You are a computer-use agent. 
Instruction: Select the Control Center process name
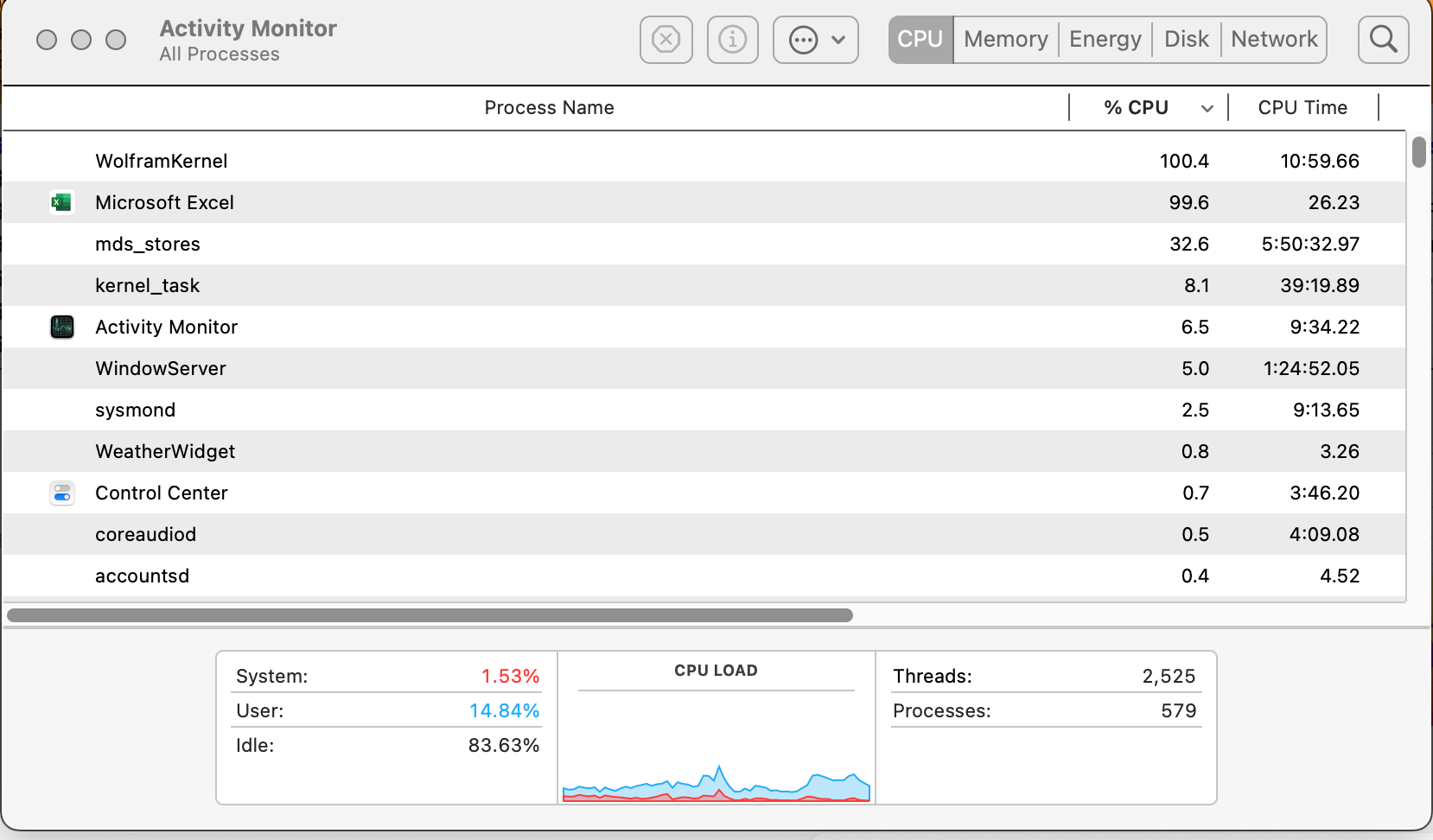tap(162, 493)
